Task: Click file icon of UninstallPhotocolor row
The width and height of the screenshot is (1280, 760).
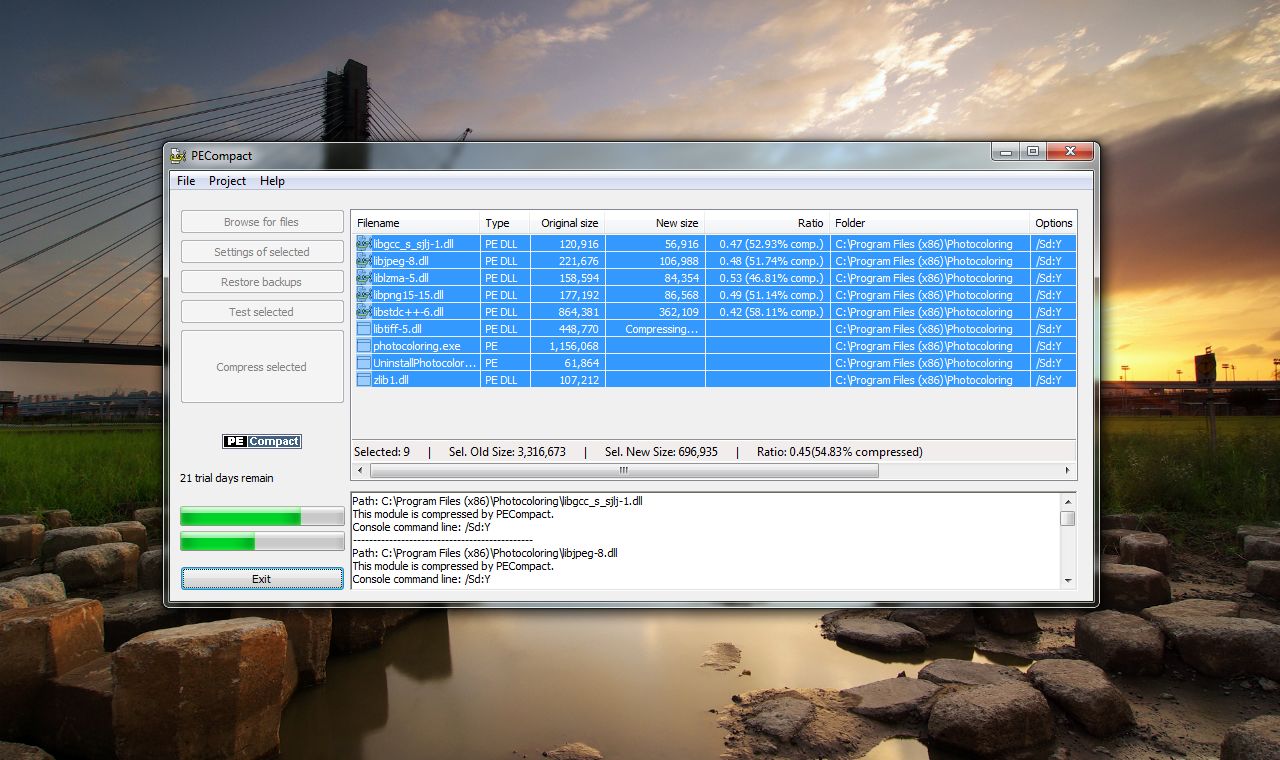Action: (364, 362)
